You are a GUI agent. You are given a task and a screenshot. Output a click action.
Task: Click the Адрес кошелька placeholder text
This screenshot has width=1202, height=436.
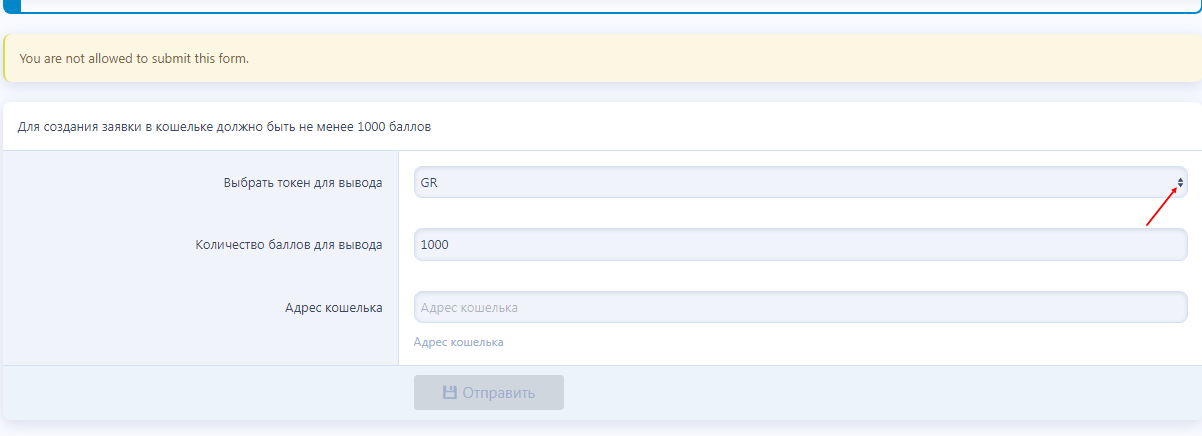point(469,307)
